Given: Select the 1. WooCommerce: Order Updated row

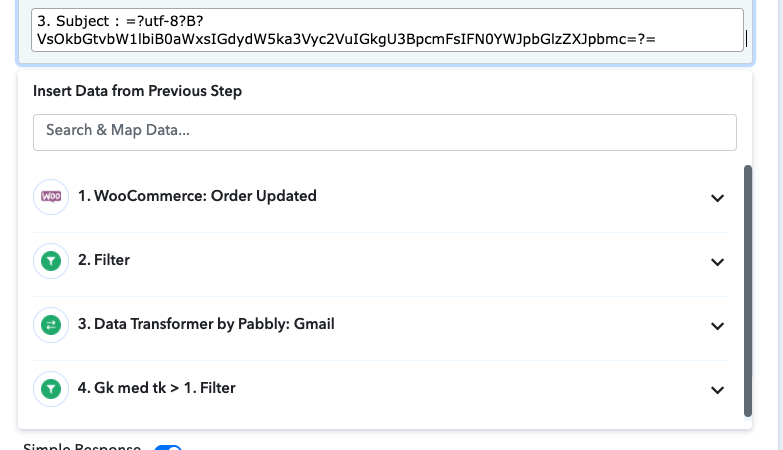Looking at the screenshot, I should (381, 197).
